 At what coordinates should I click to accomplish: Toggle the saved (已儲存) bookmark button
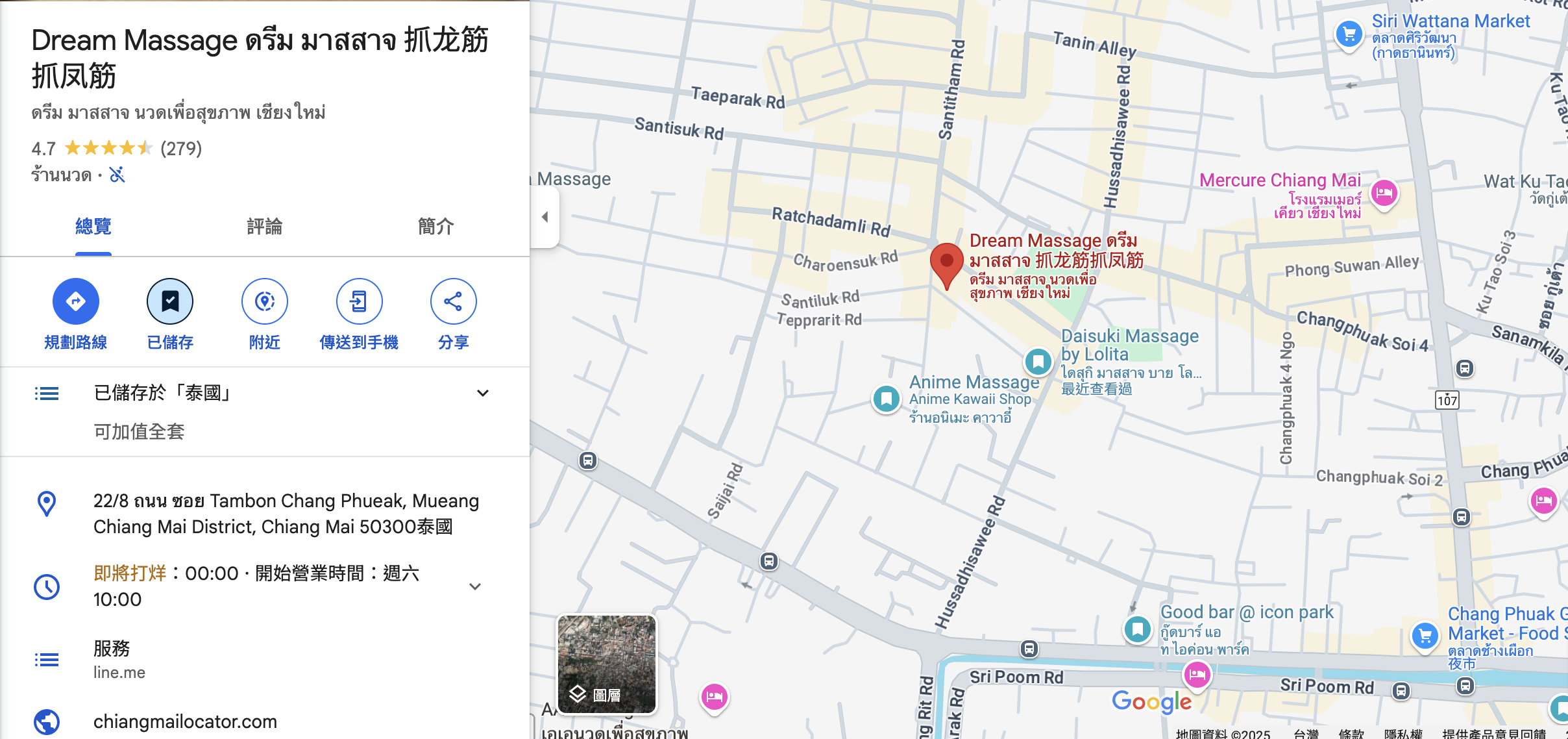pos(170,301)
